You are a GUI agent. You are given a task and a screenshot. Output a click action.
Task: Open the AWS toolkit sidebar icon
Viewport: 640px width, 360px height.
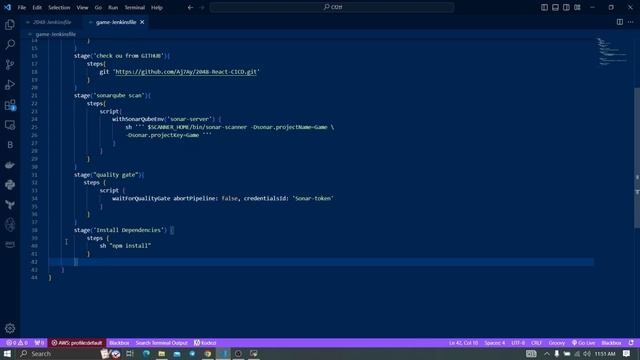coord(10,244)
